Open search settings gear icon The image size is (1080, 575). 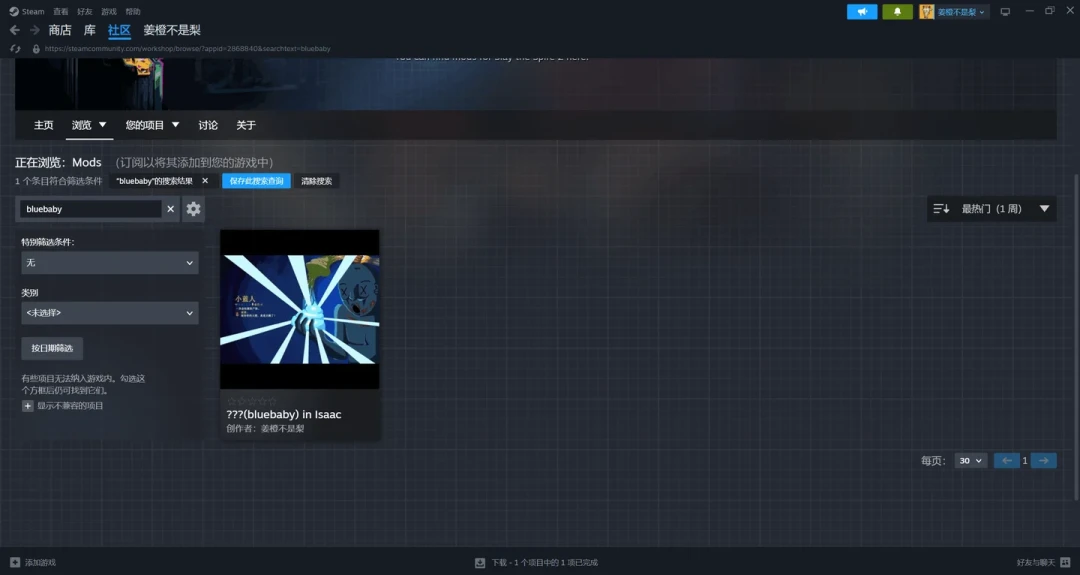[x=194, y=209]
